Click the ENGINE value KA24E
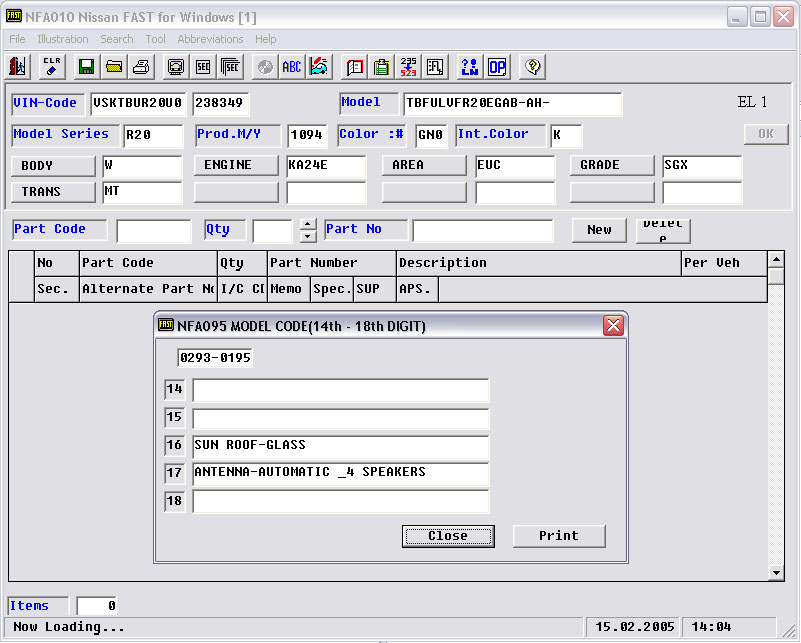801x643 pixels. tap(326, 166)
